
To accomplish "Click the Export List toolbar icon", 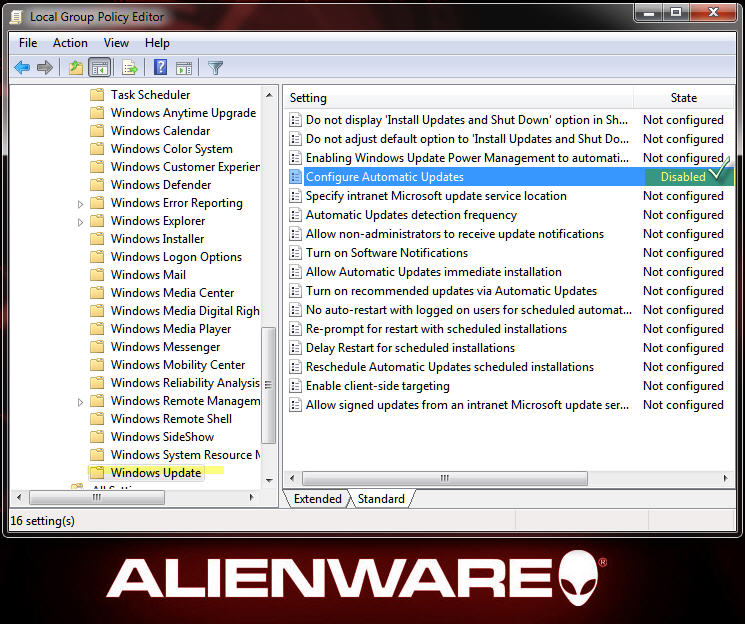I will pyautogui.click(x=129, y=68).
